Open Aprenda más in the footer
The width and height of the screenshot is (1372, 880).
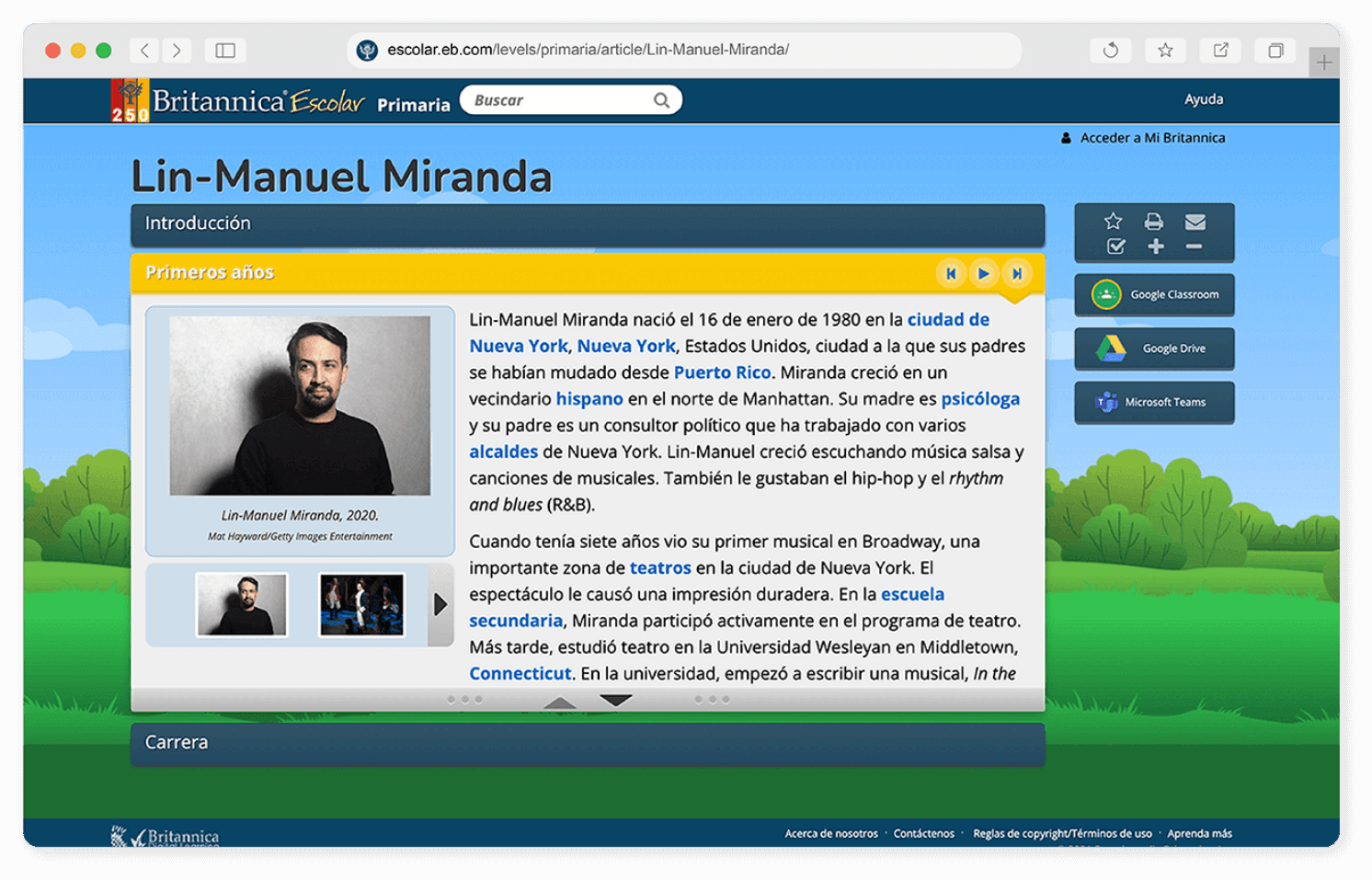point(1199,834)
